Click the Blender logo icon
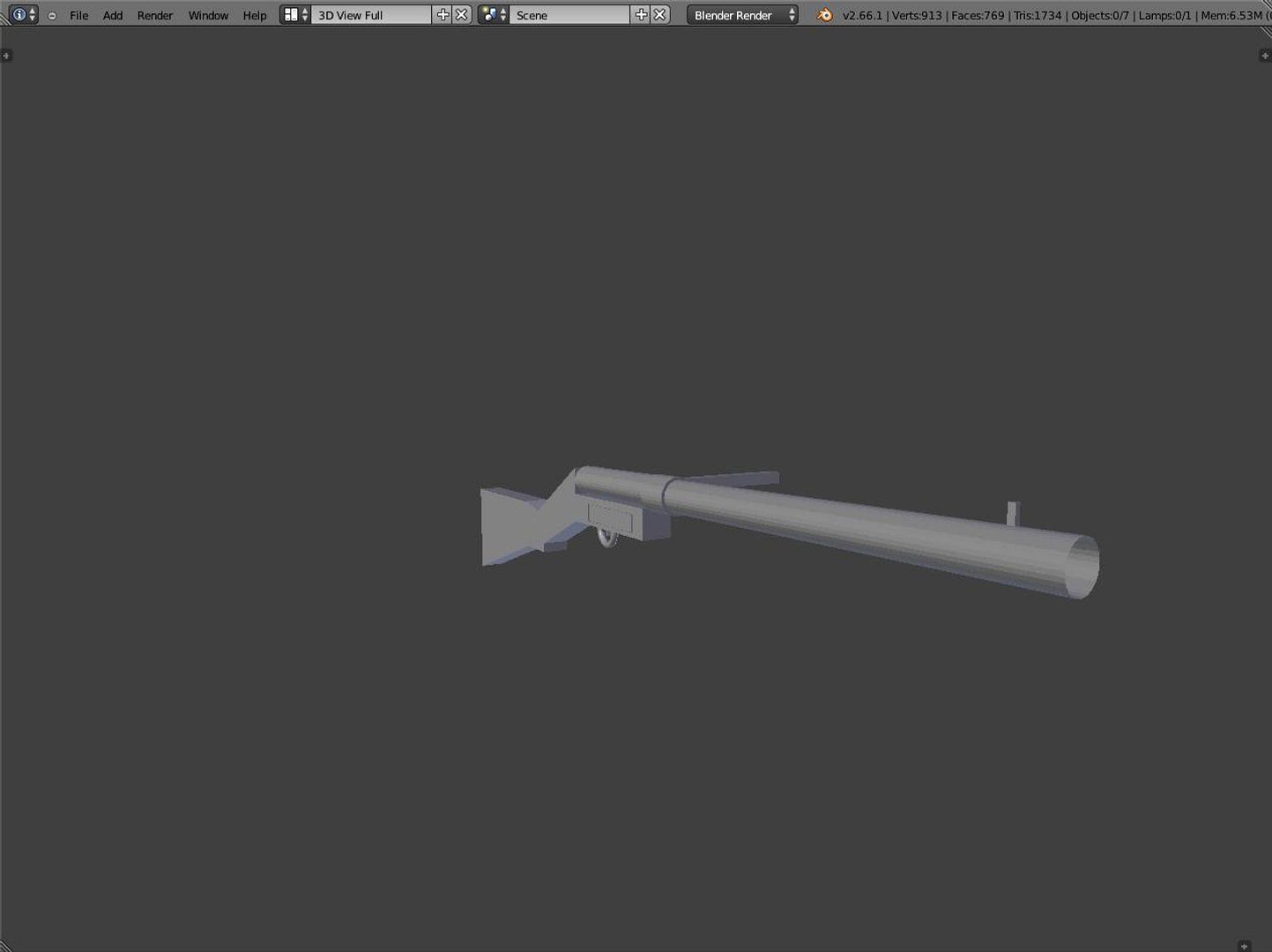 tap(824, 15)
